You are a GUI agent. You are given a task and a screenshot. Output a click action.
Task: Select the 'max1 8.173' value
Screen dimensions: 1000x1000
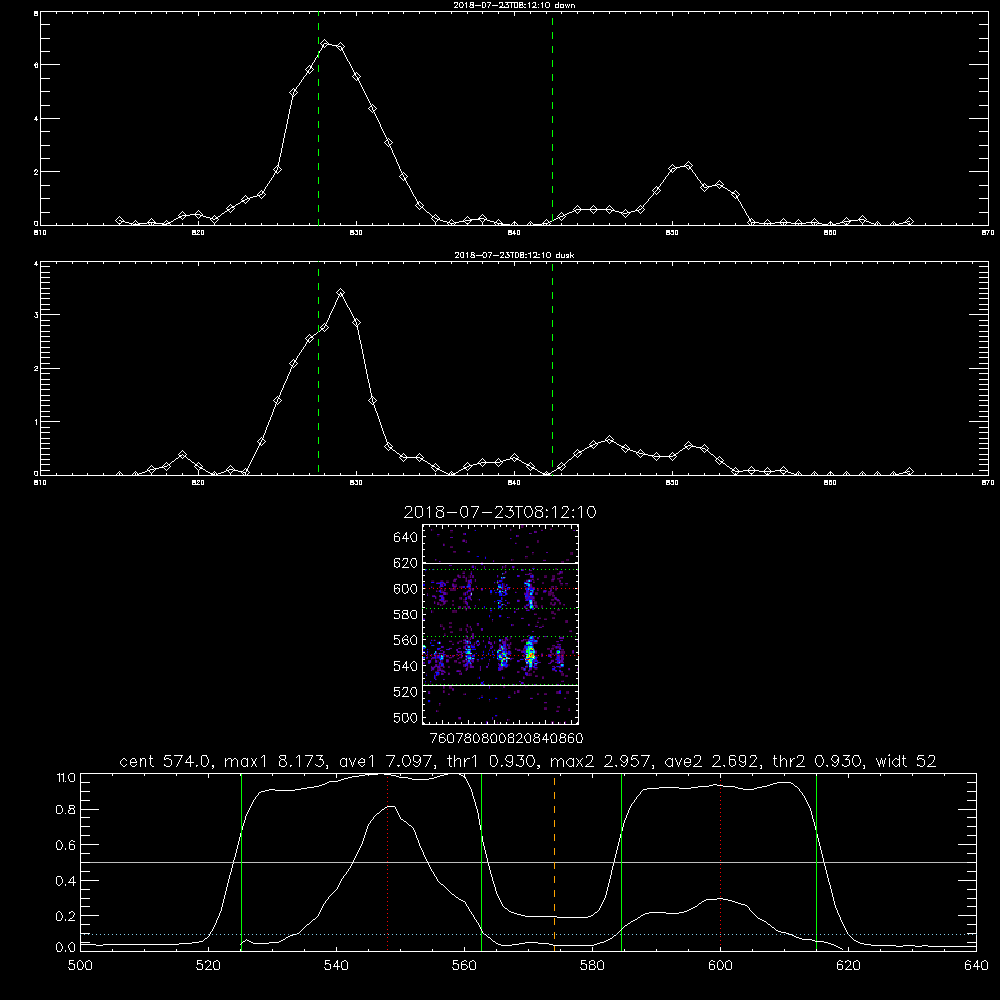click(x=276, y=761)
